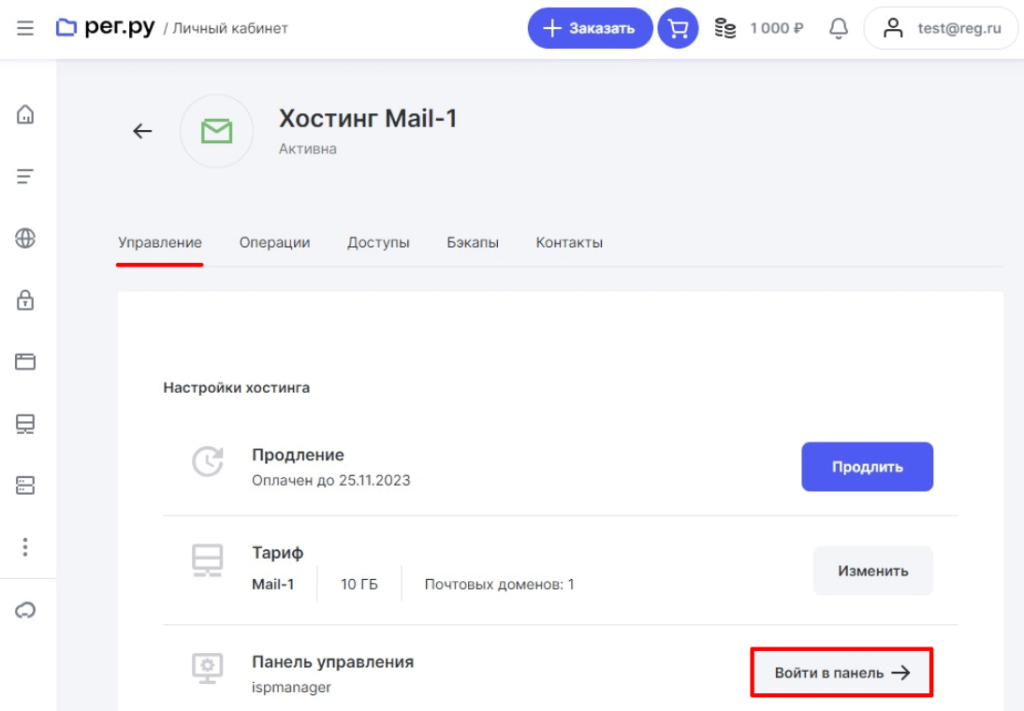The width and height of the screenshot is (1024, 711).
Task: Click the three-dot more icon in sidebar
Action: pos(25,547)
